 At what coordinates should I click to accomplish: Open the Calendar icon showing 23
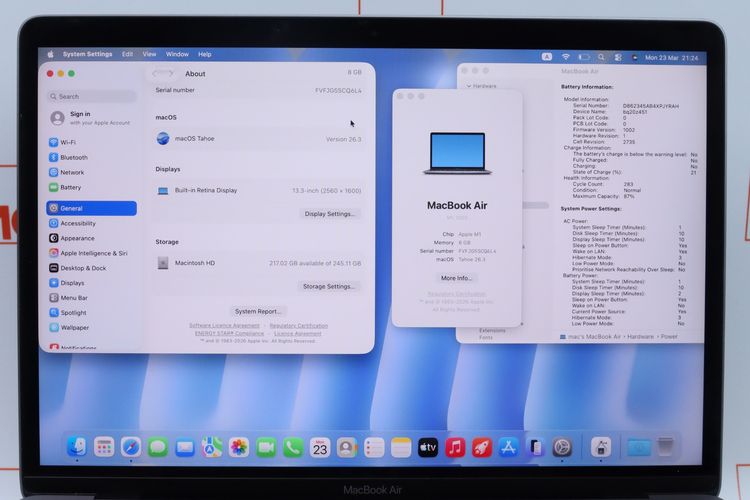[x=320, y=447]
